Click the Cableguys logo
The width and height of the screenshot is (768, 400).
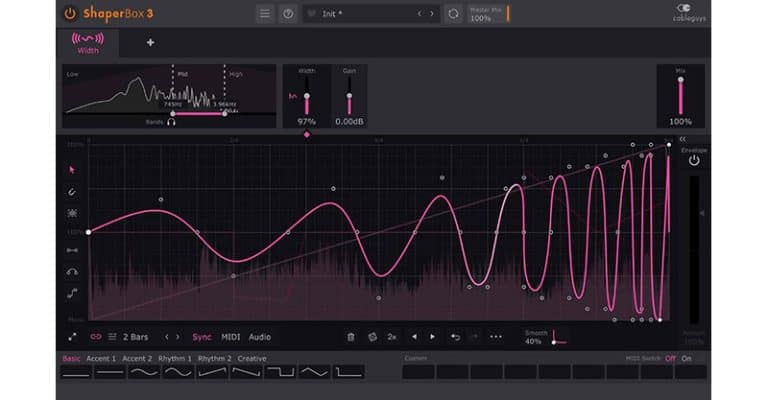point(689,13)
